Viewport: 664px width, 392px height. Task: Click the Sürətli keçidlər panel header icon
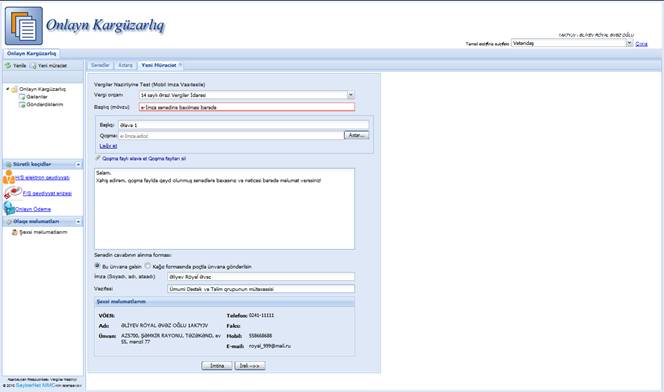[x=8, y=164]
